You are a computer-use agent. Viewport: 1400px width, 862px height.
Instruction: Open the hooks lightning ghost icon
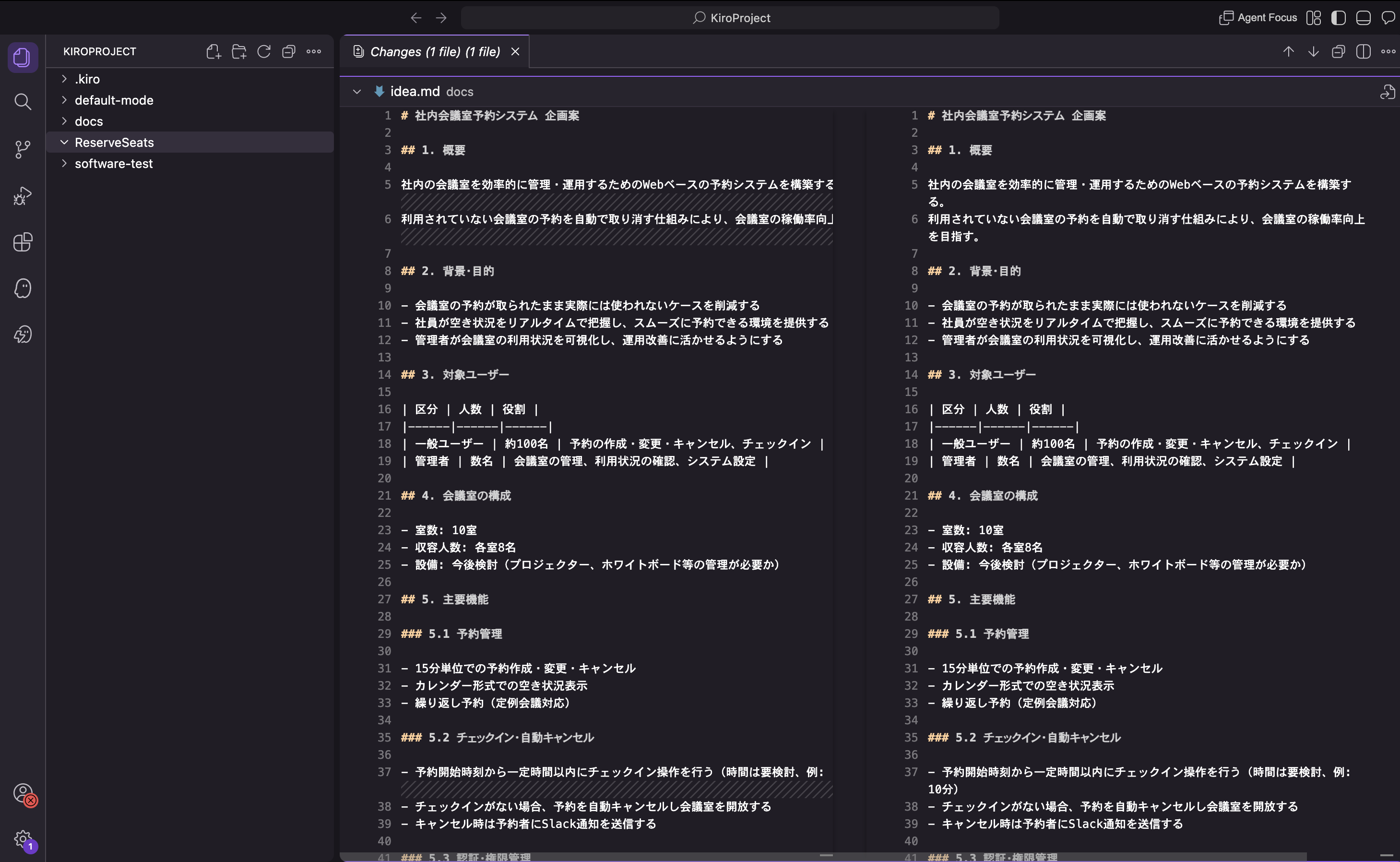[23, 334]
